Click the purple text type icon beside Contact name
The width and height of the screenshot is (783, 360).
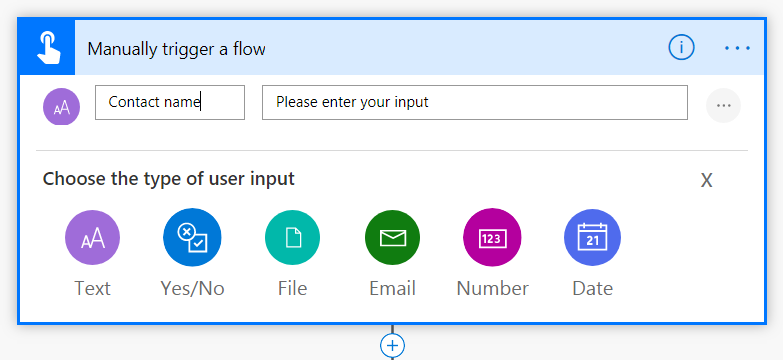tap(61, 106)
